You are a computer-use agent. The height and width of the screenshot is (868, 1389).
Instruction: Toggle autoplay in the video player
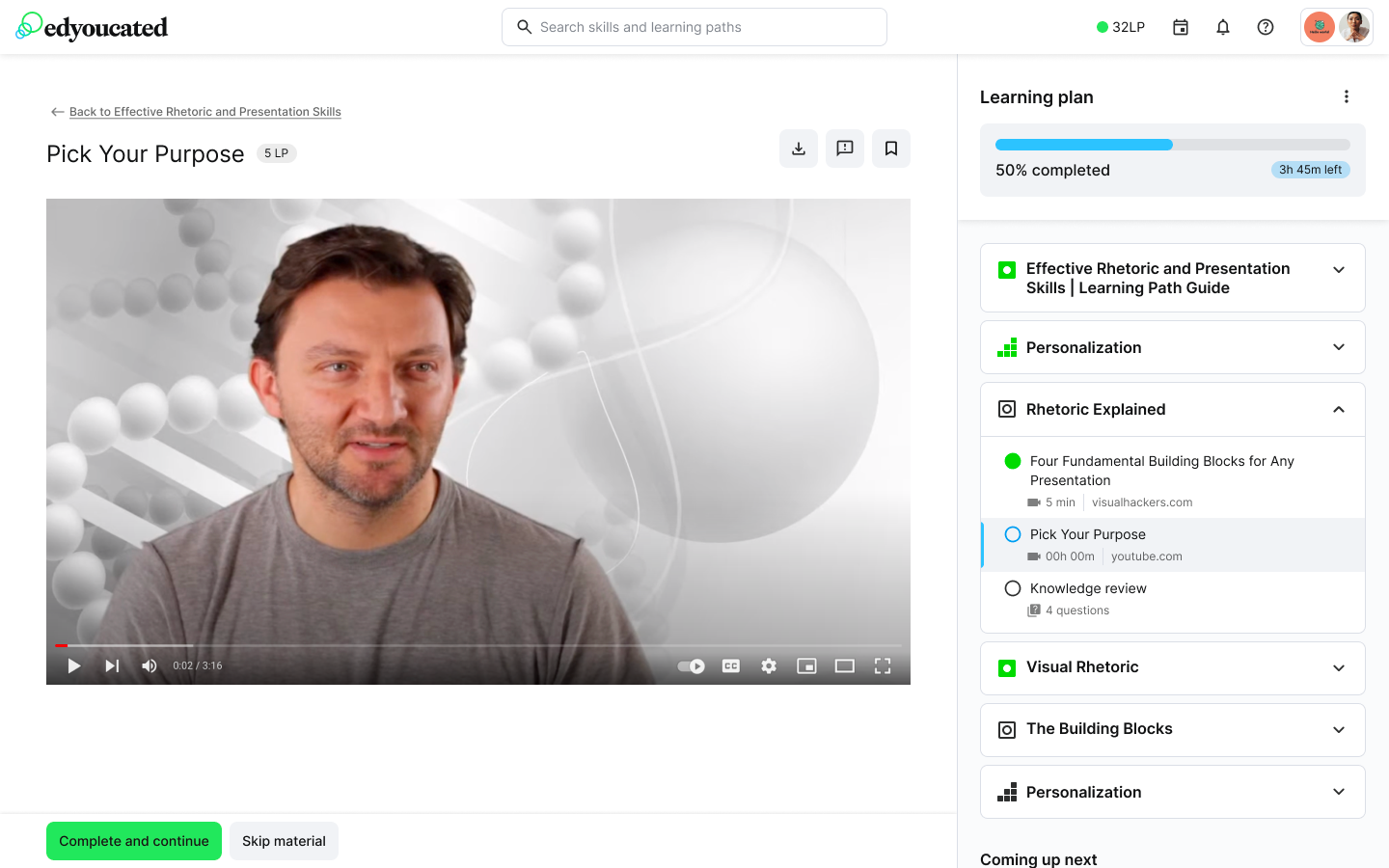(691, 665)
